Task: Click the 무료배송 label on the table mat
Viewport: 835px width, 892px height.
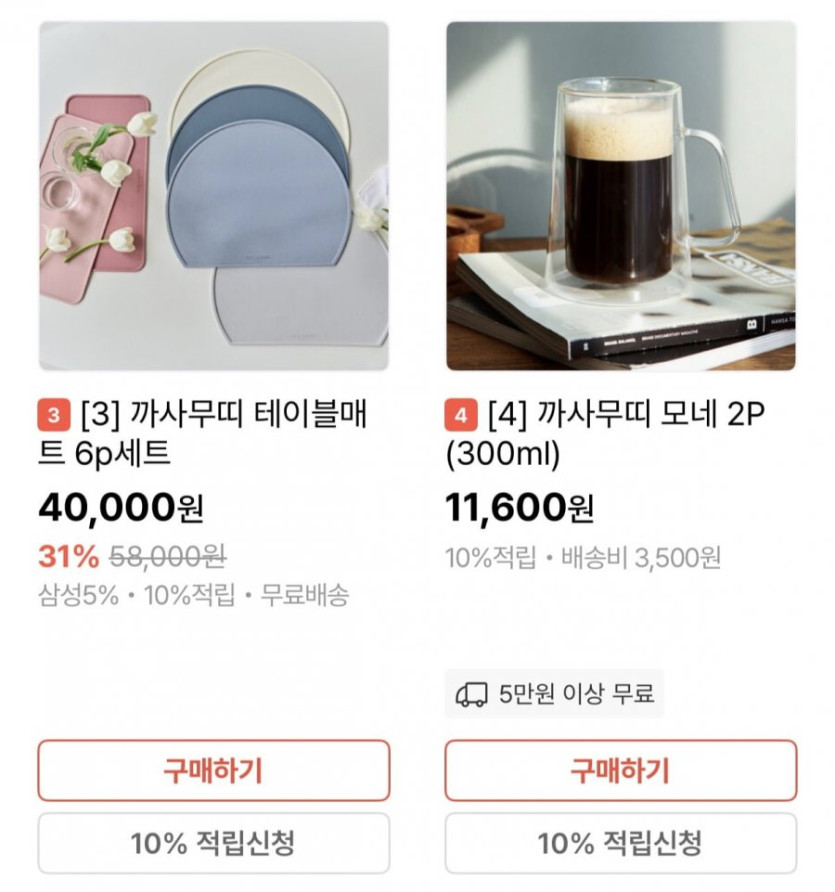Action: [305, 596]
